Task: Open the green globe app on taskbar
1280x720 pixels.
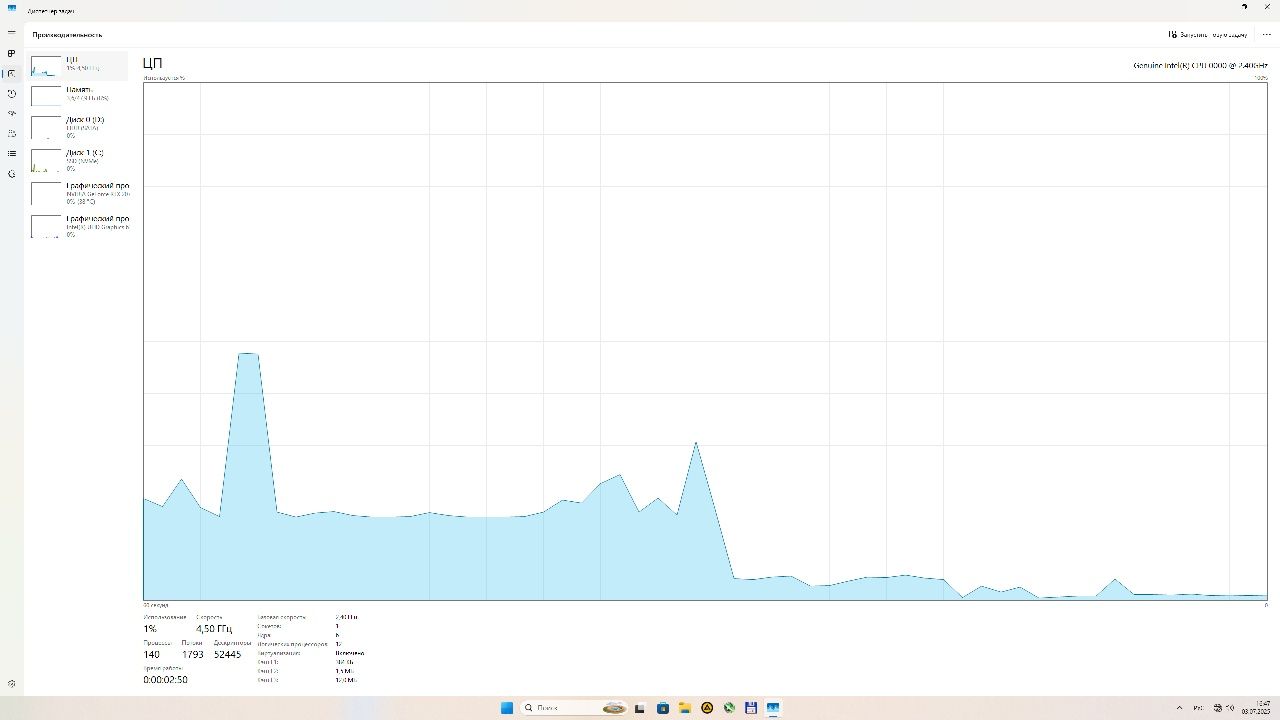Action: tap(729, 708)
